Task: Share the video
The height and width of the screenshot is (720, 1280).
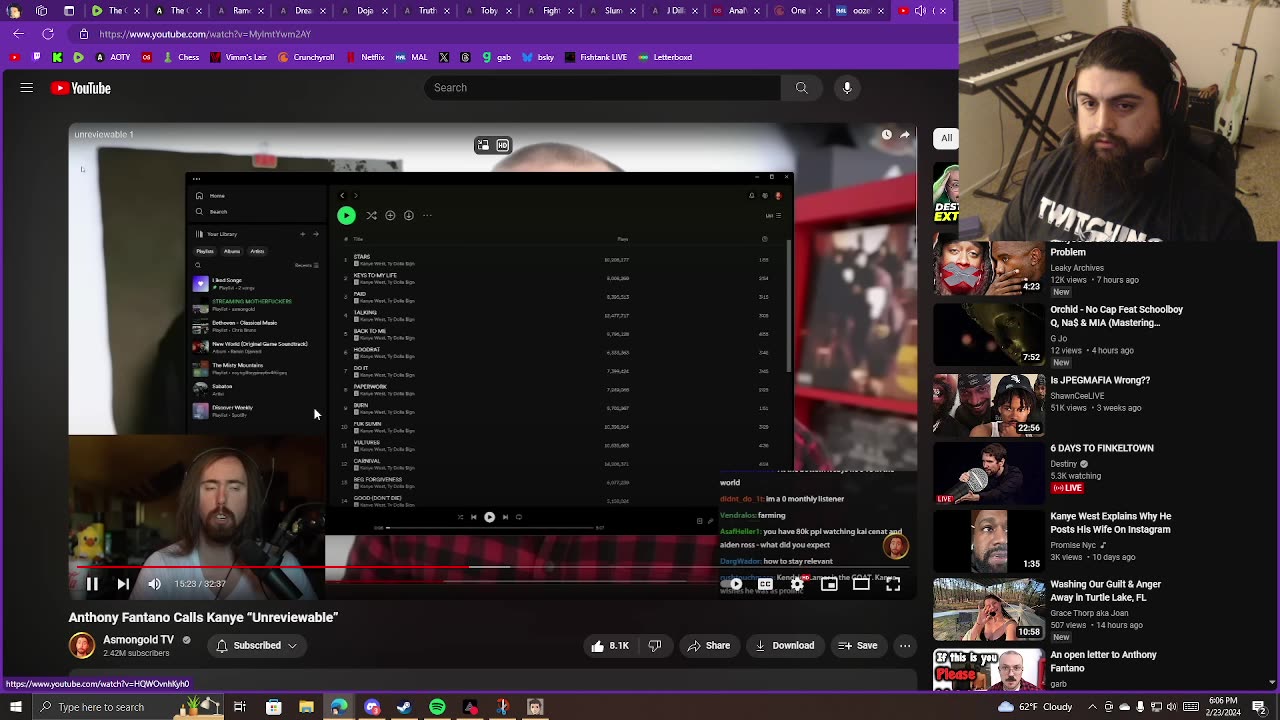Action: [x=708, y=646]
